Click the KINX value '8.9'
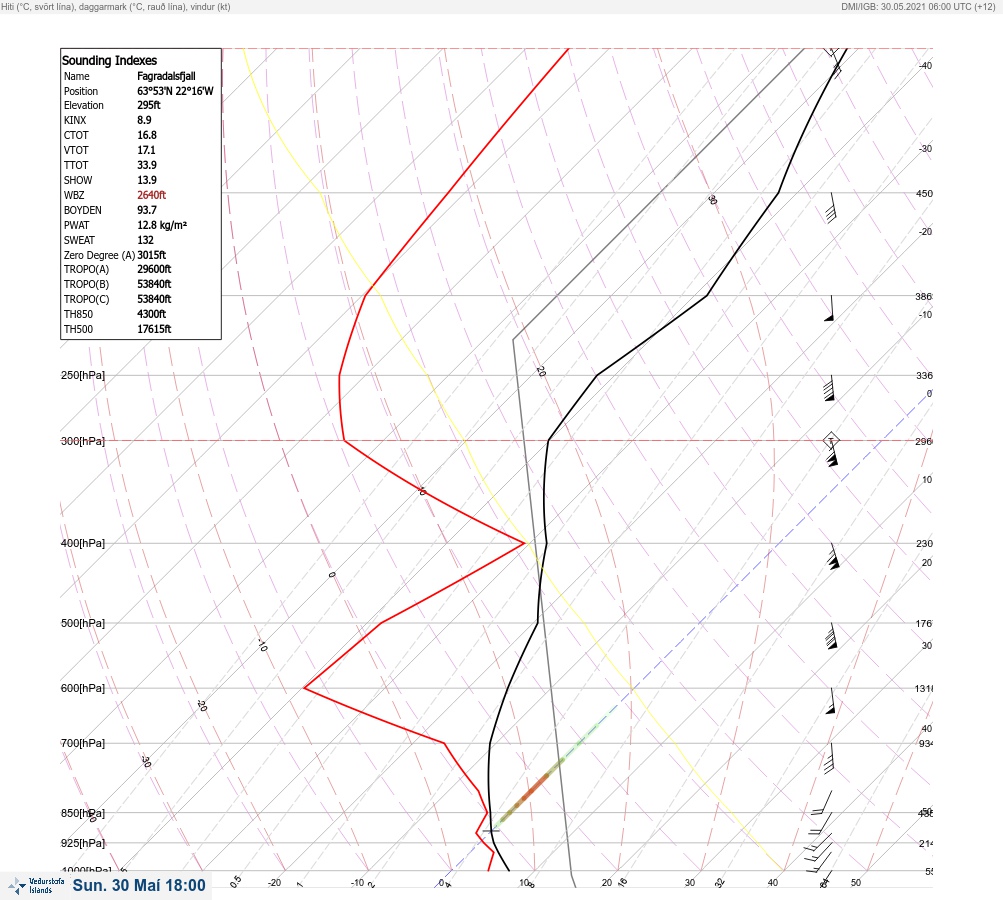The image size is (1003, 900). point(144,120)
